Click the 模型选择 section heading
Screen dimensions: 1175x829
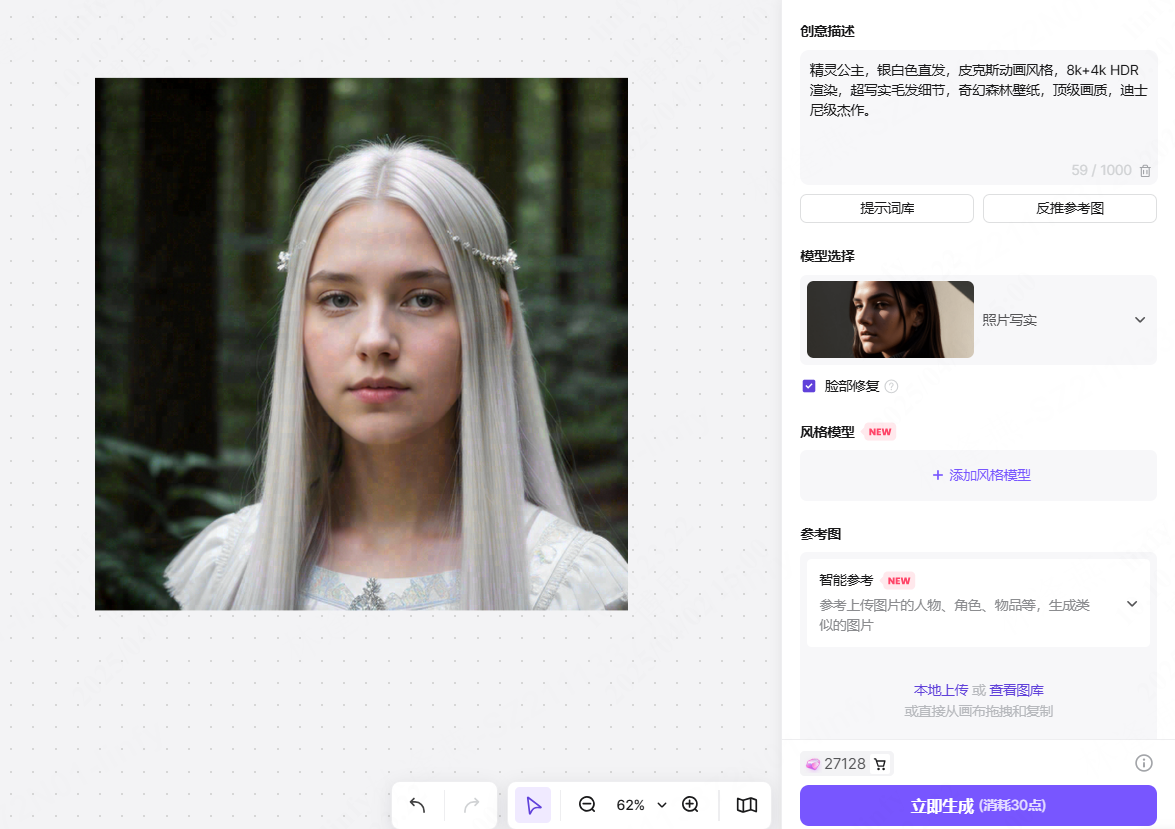(827, 256)
